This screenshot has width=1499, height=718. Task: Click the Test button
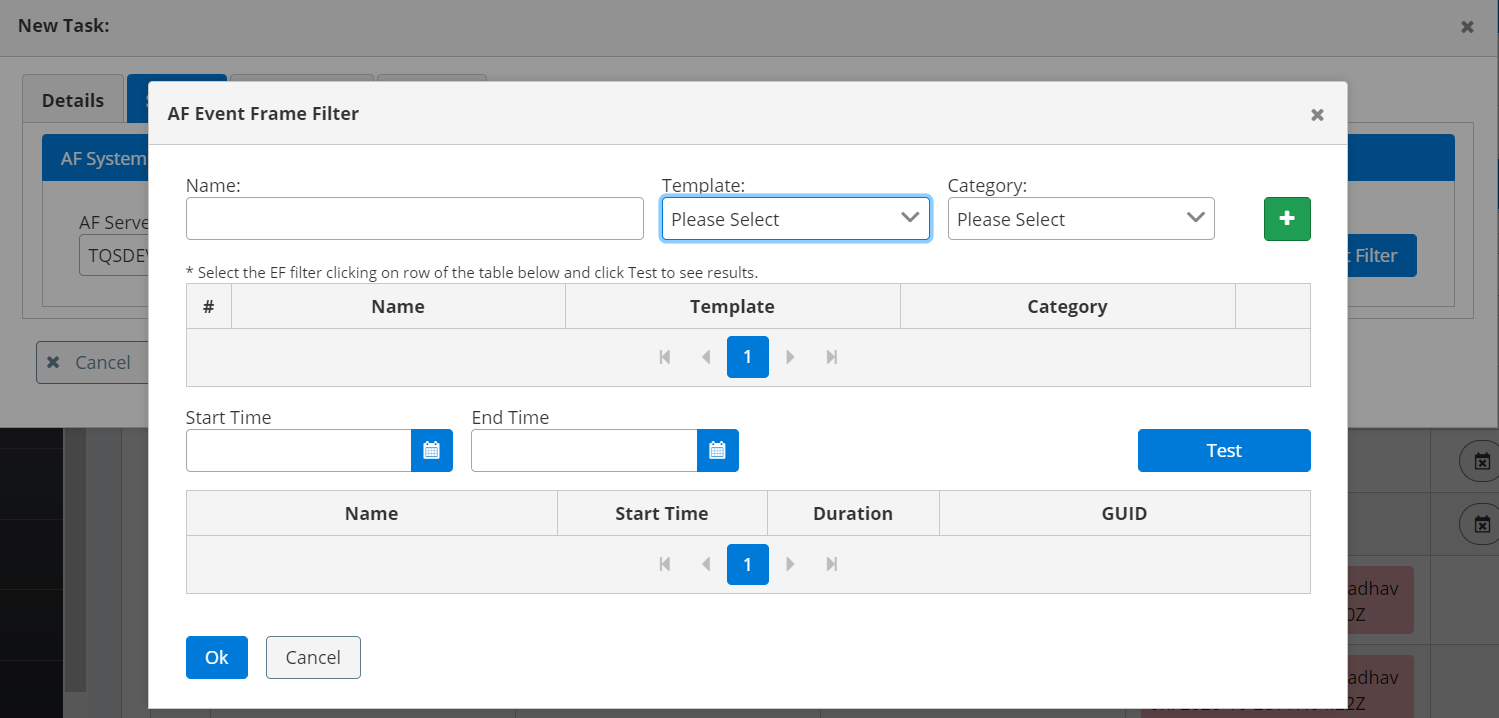click(1223, 450)
